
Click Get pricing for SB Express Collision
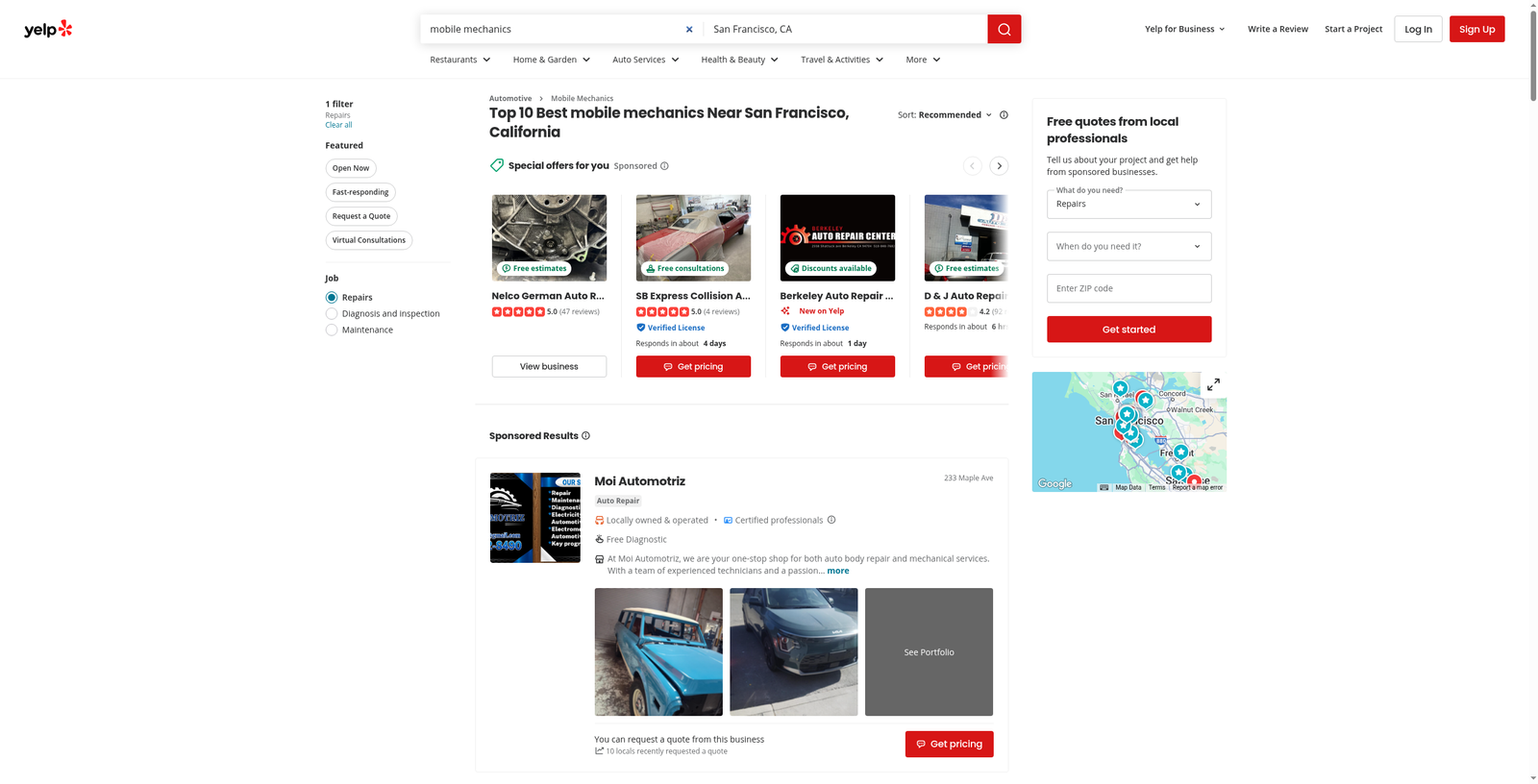pos(693,366)
